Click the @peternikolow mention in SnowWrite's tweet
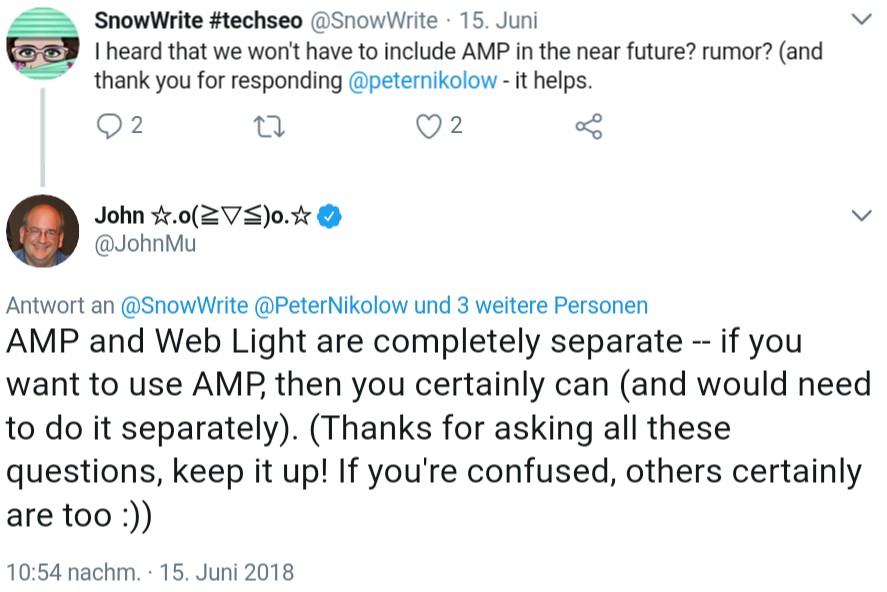 pyautogui.click(x=423, y=82)
